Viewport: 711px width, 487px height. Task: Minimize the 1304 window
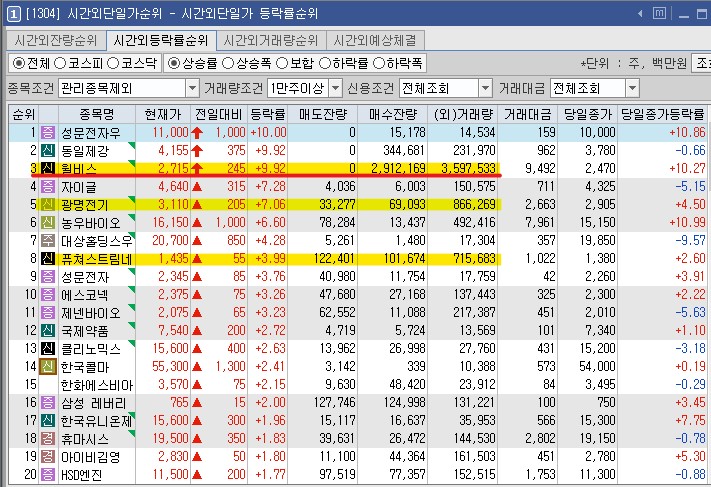684,15
